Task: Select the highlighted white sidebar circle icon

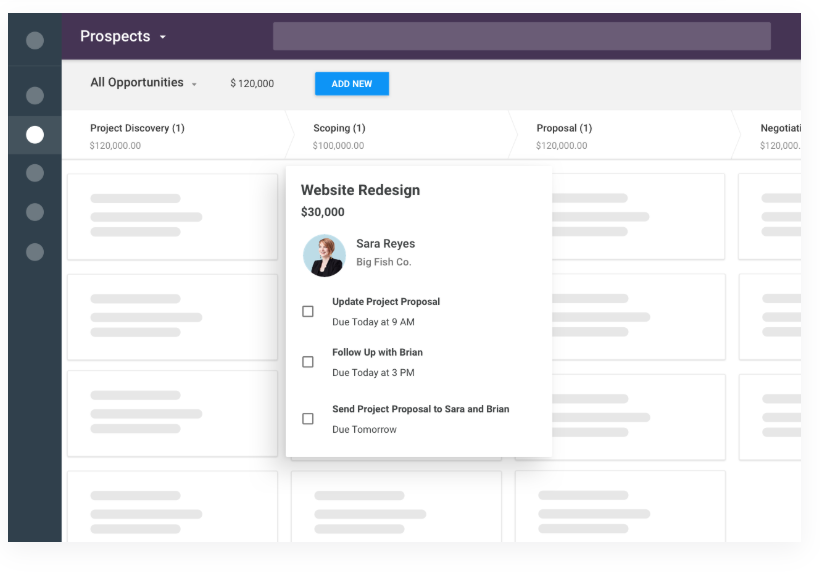Action: click(35, 135)
